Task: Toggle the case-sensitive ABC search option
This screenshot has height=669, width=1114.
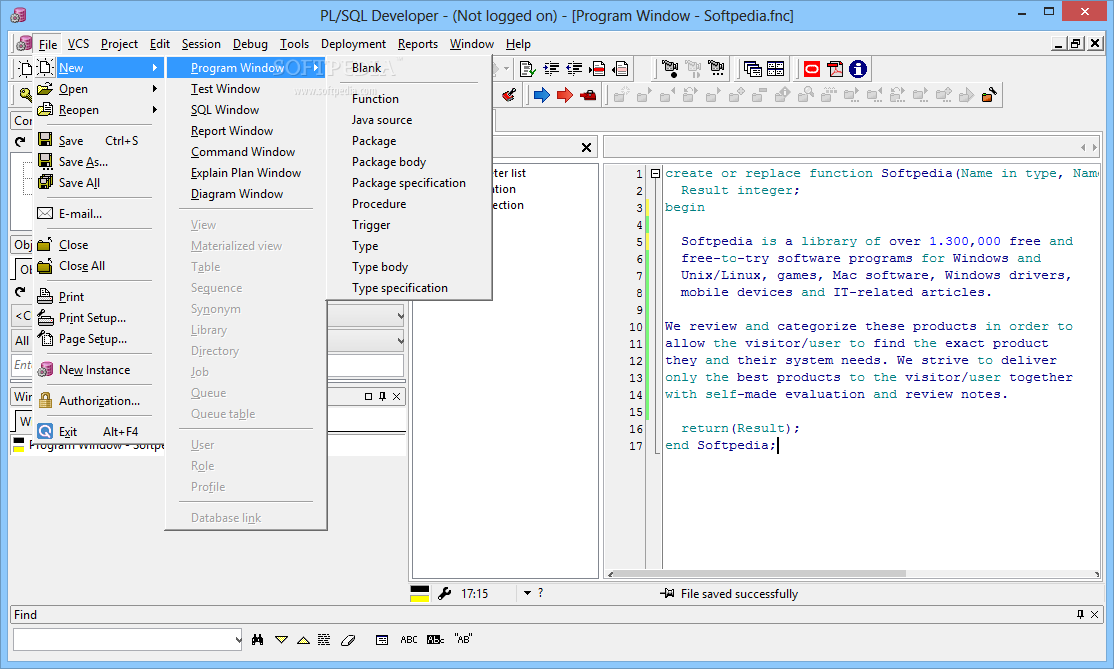Action: pyautogui.click(x=409, y=640)
